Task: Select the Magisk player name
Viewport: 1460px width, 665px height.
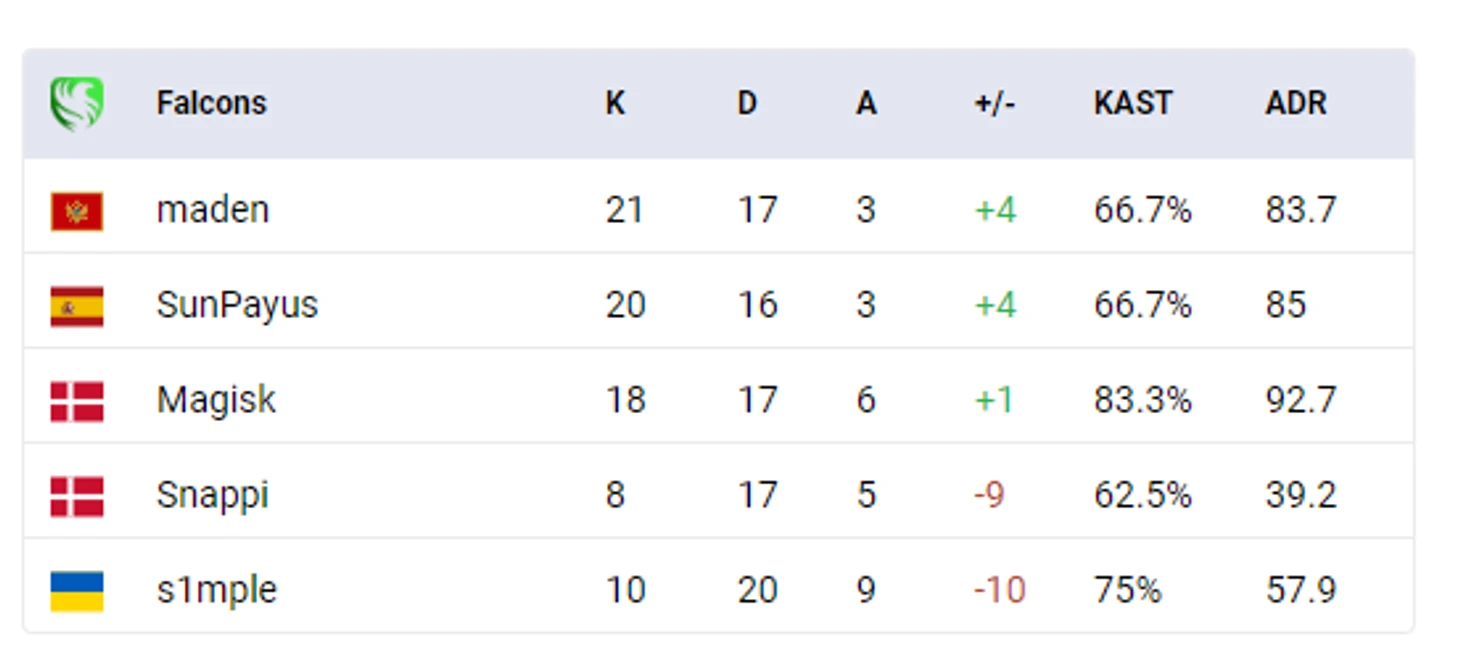Action: [216, 400]
